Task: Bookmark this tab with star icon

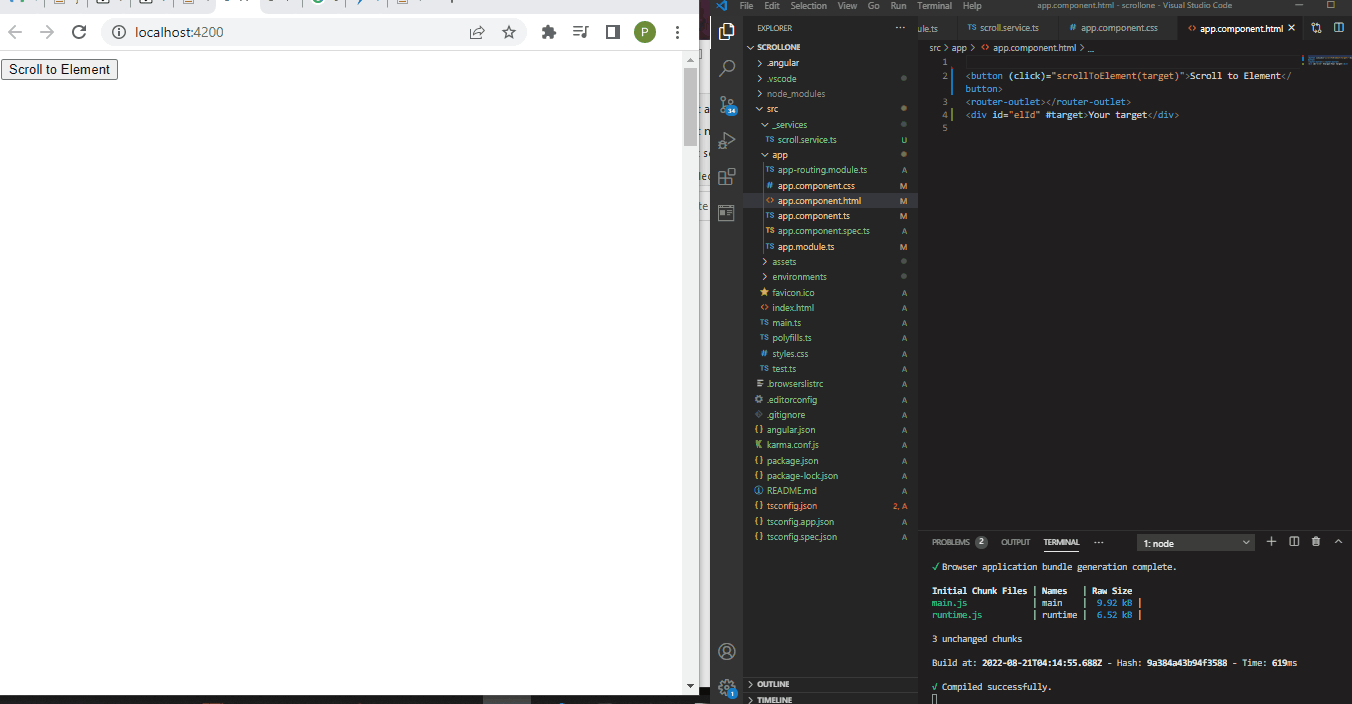Action: (509, 32)
